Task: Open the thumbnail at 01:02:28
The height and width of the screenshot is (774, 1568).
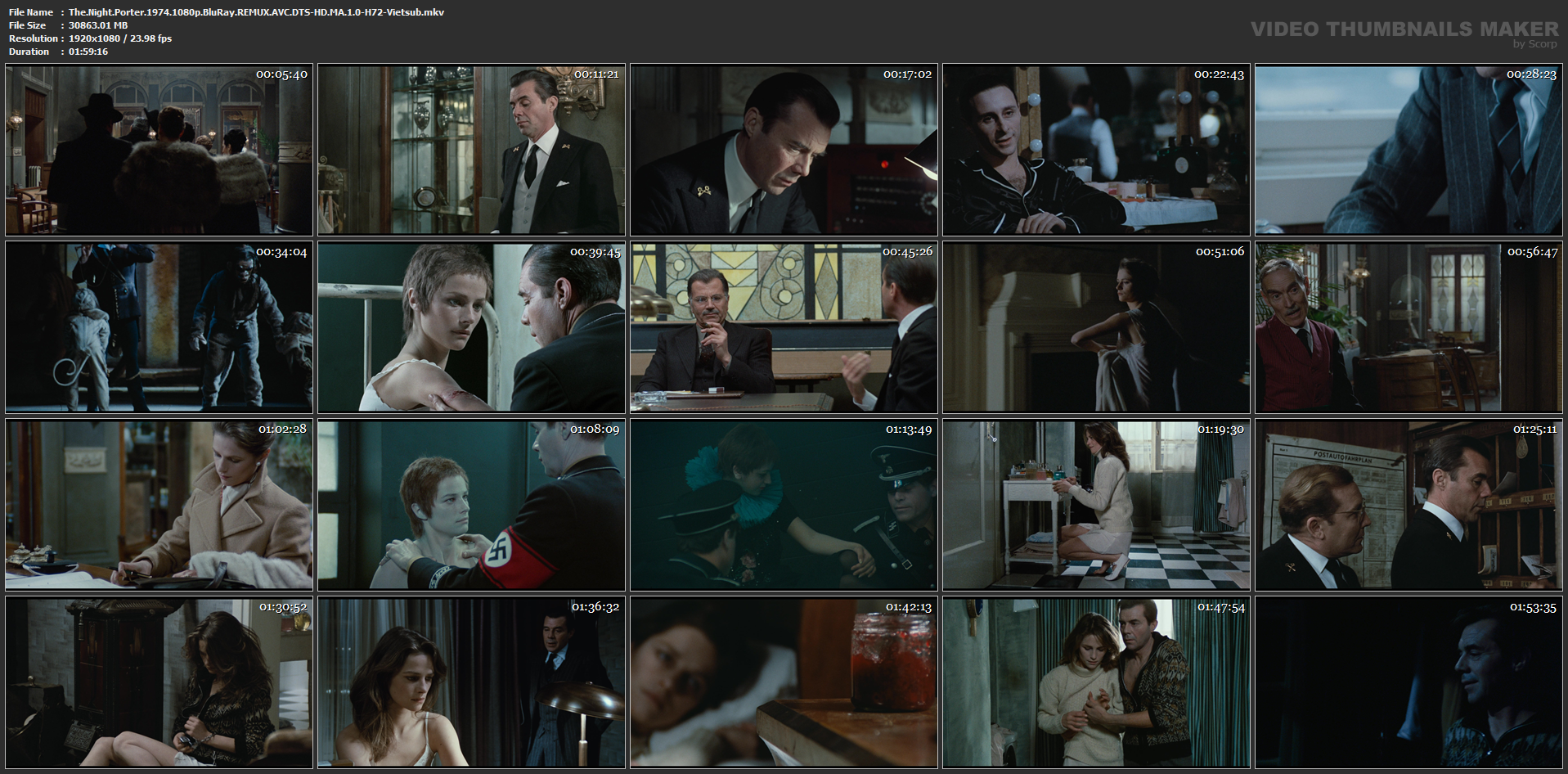Action: [159, 506]
